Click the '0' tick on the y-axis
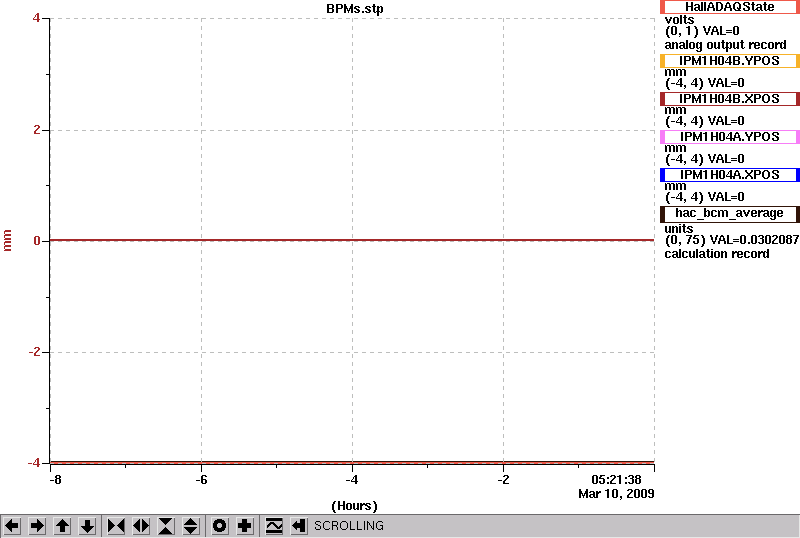800x538 pixels. [37, 241]
